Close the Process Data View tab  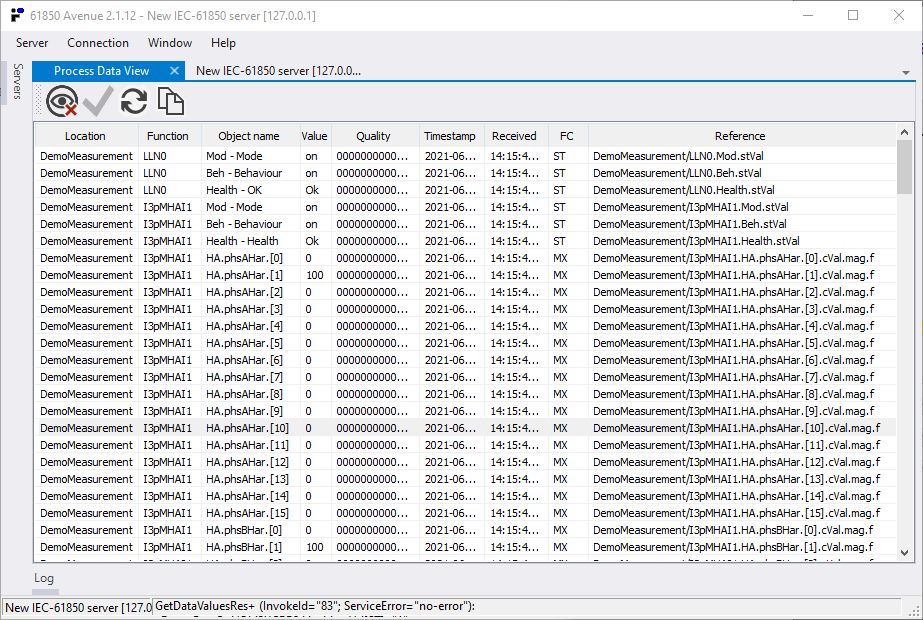click(x=174, y=71)
